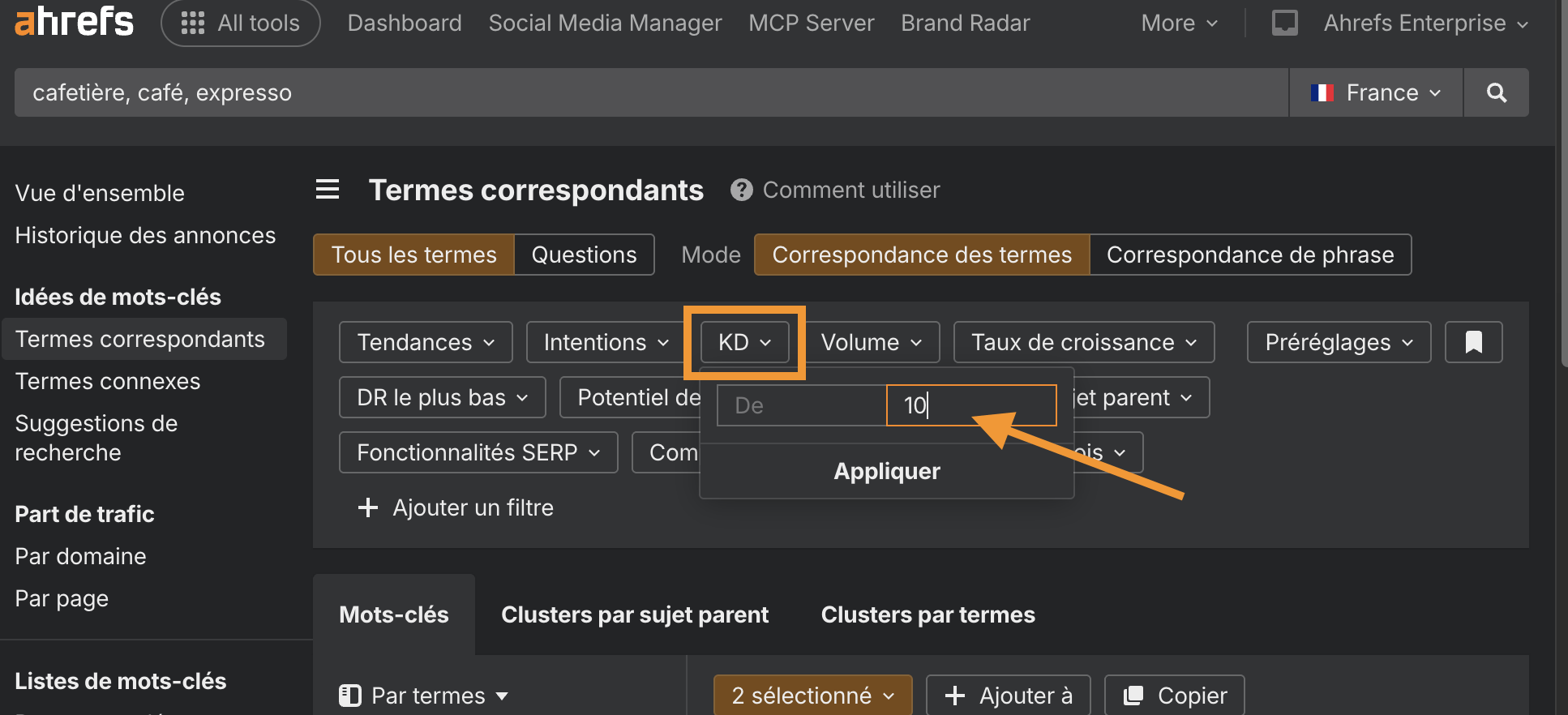Switch to Clusters par termes tab
Image resolution: width=1568 pixels, height=715 pixels.
[x=928, y=614]
